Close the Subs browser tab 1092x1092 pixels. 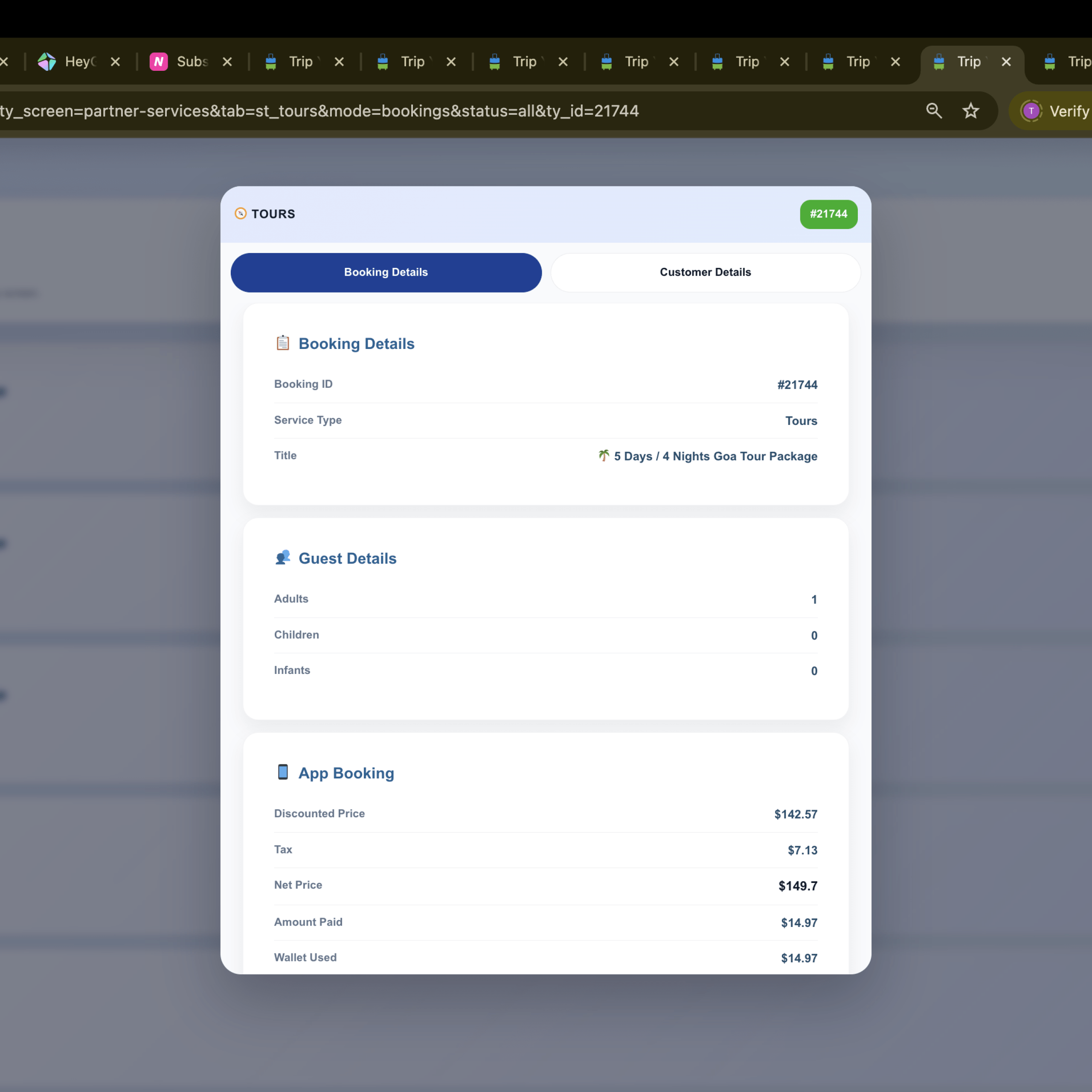click(227, 61)
